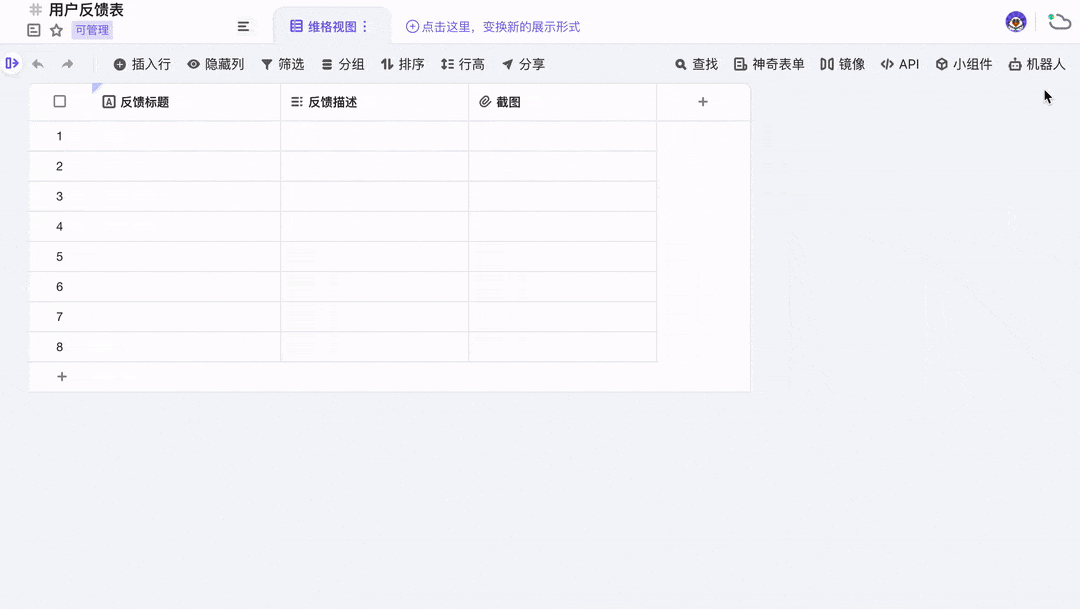Viewport: 1080px width, 609px height.
Task: Open the datasheet description icon
Action: pos(34,30)
